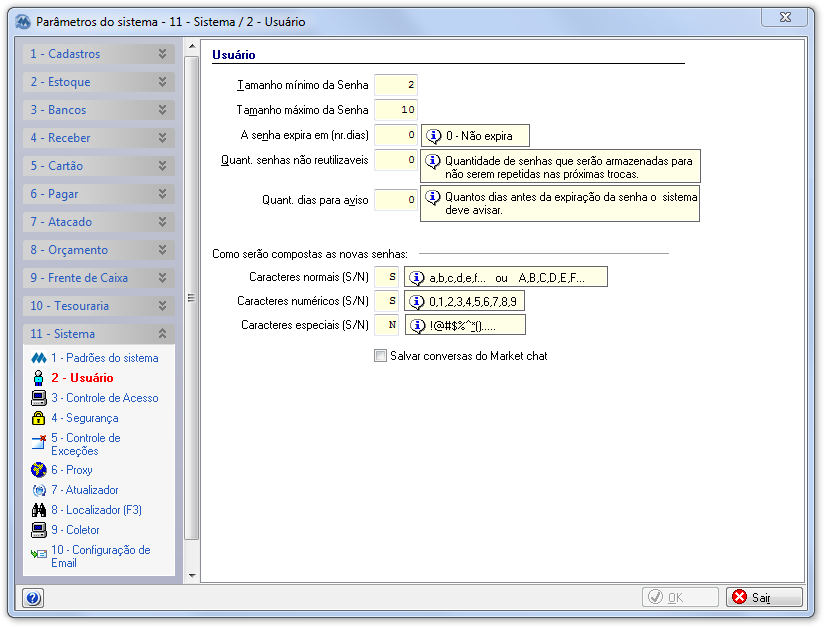825x627 pixels.
Task: Click the Configuração de Email icon
Action: pyautogui.click(x=38, y=554)
